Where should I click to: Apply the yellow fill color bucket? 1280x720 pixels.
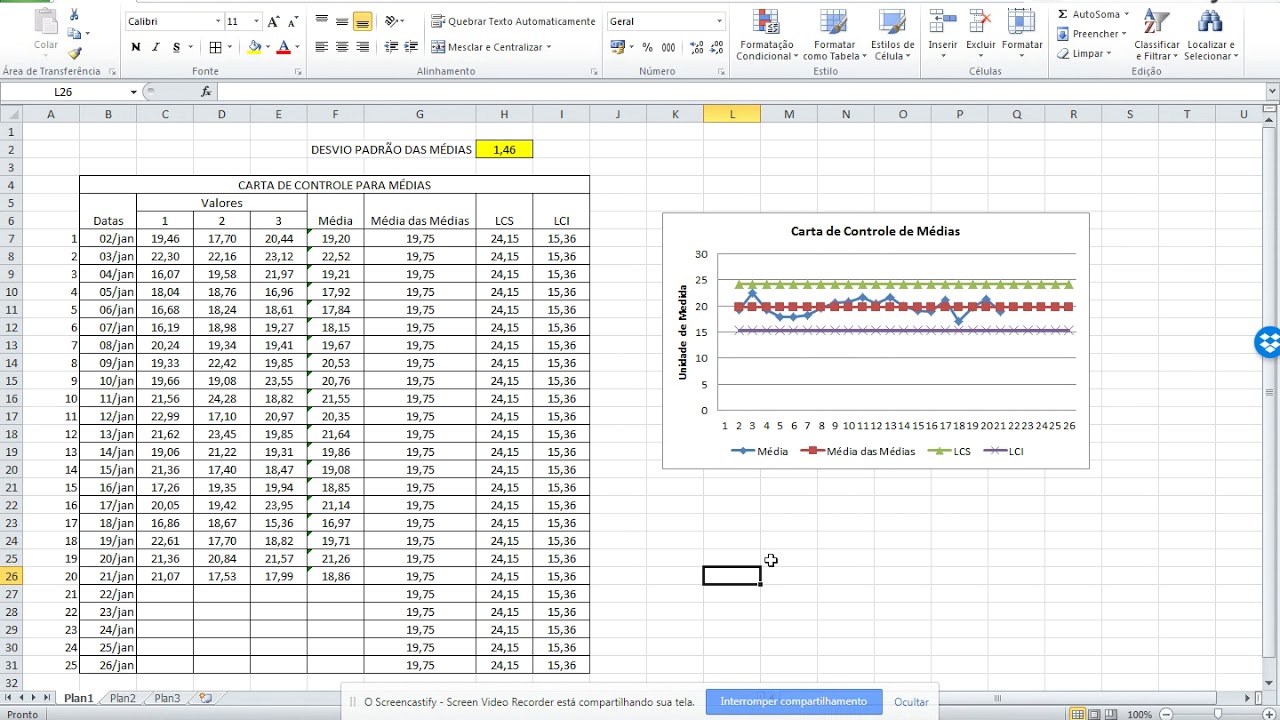255,47
